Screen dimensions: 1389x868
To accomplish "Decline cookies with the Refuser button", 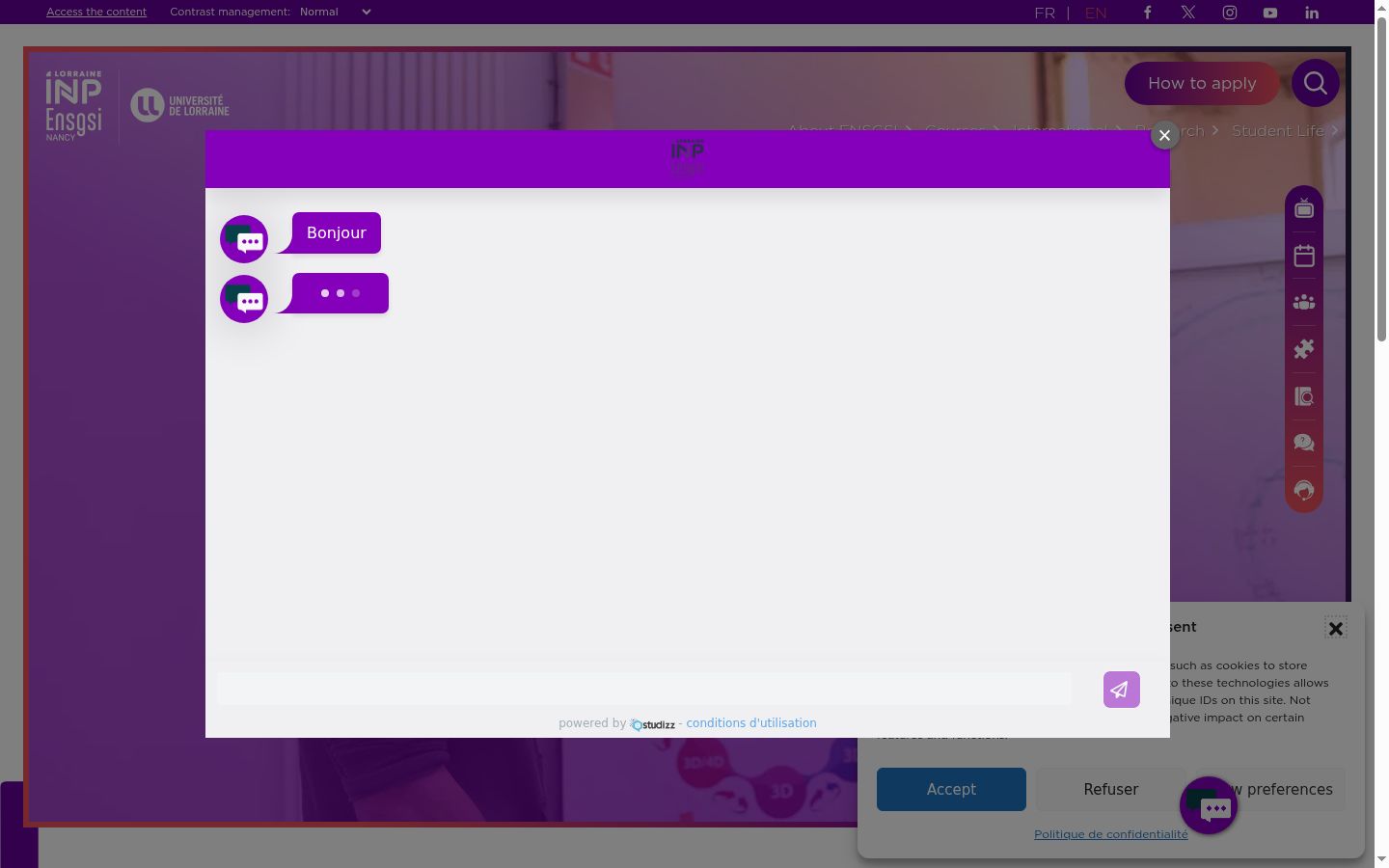I will tap(1111, 789).
